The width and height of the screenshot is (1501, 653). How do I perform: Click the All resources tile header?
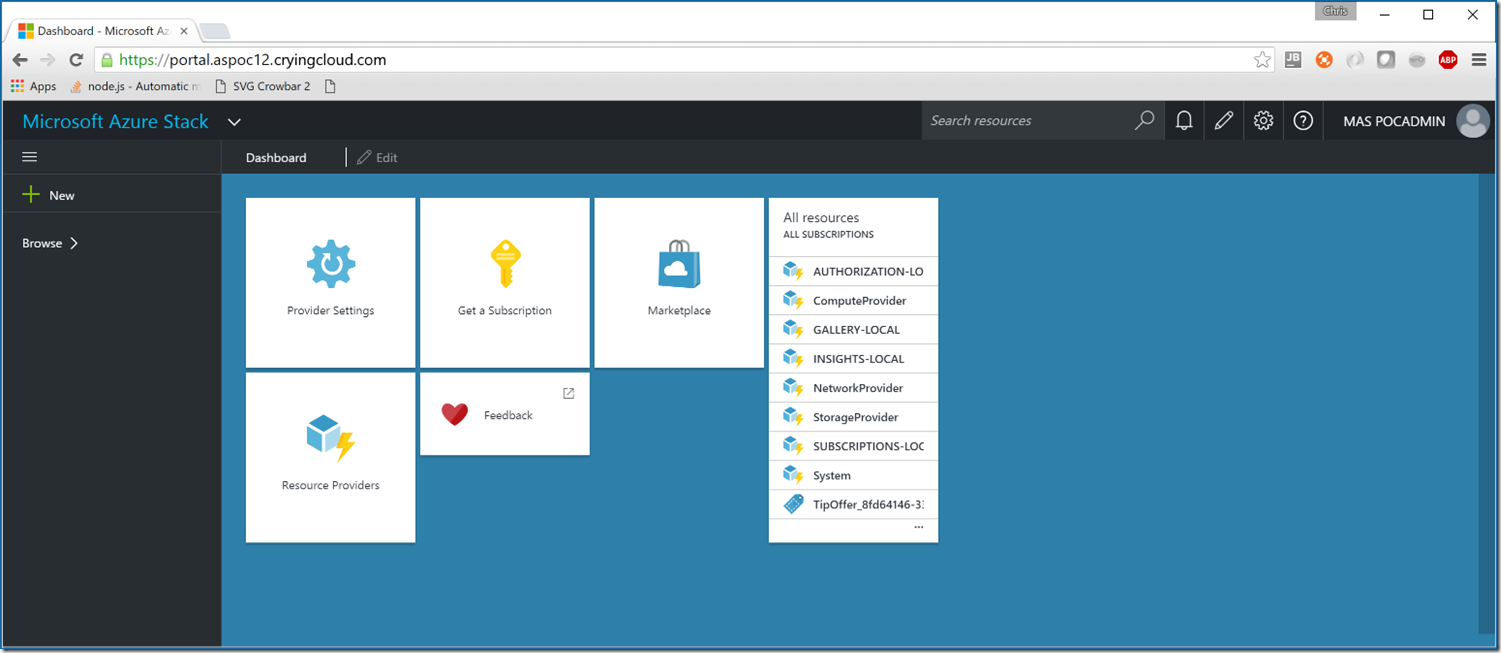pyautogui.click(x=853, y=225)
